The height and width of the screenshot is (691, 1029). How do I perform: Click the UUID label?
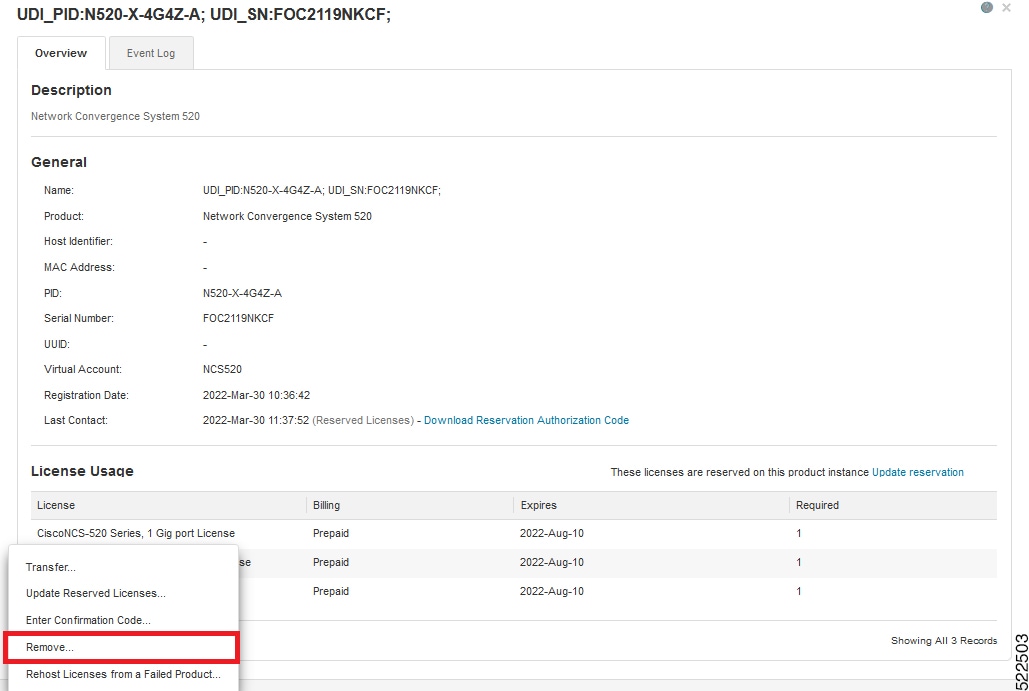tap(56, 345)
